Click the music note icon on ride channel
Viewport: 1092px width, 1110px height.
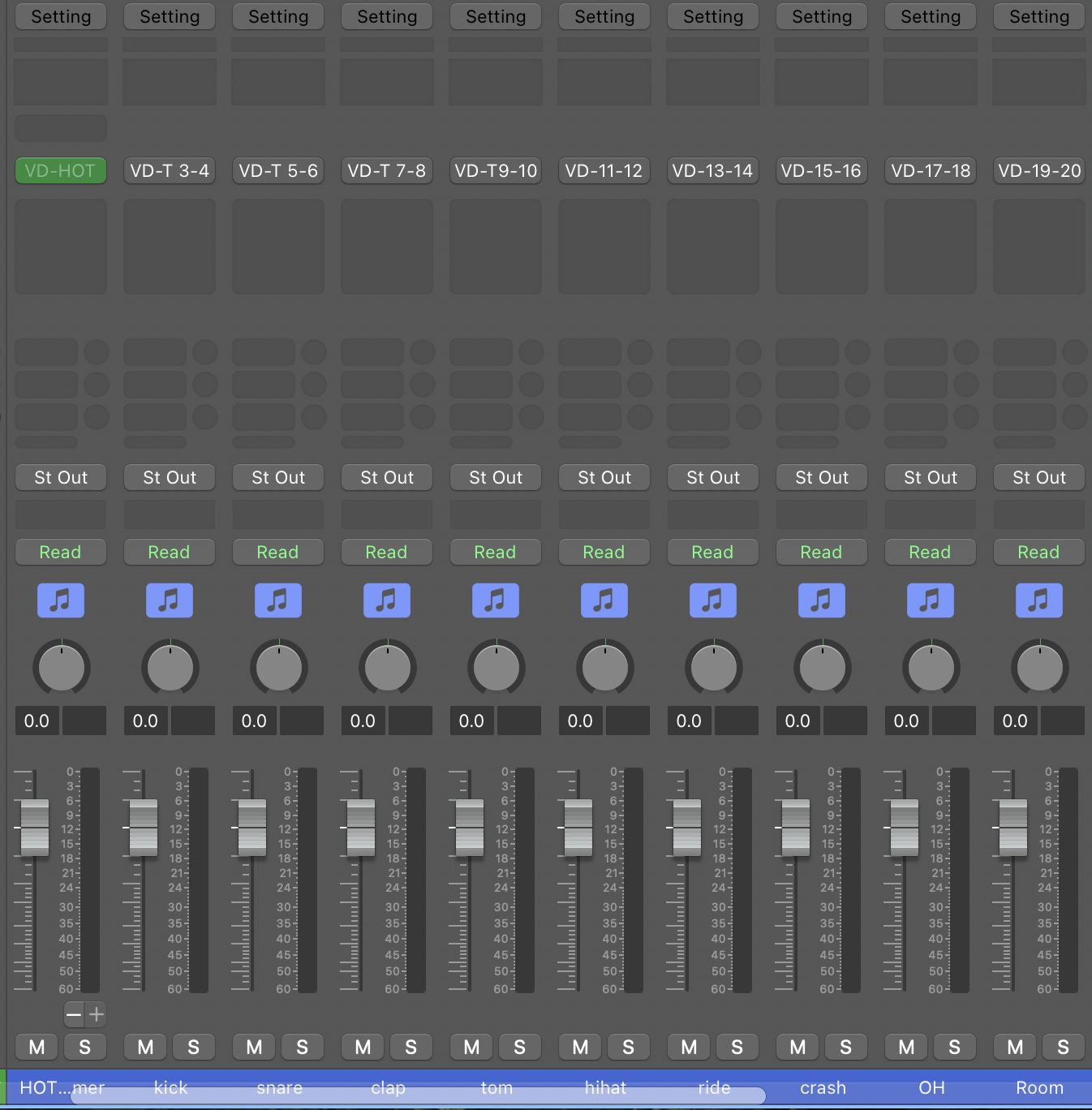(x=713, y=600)
